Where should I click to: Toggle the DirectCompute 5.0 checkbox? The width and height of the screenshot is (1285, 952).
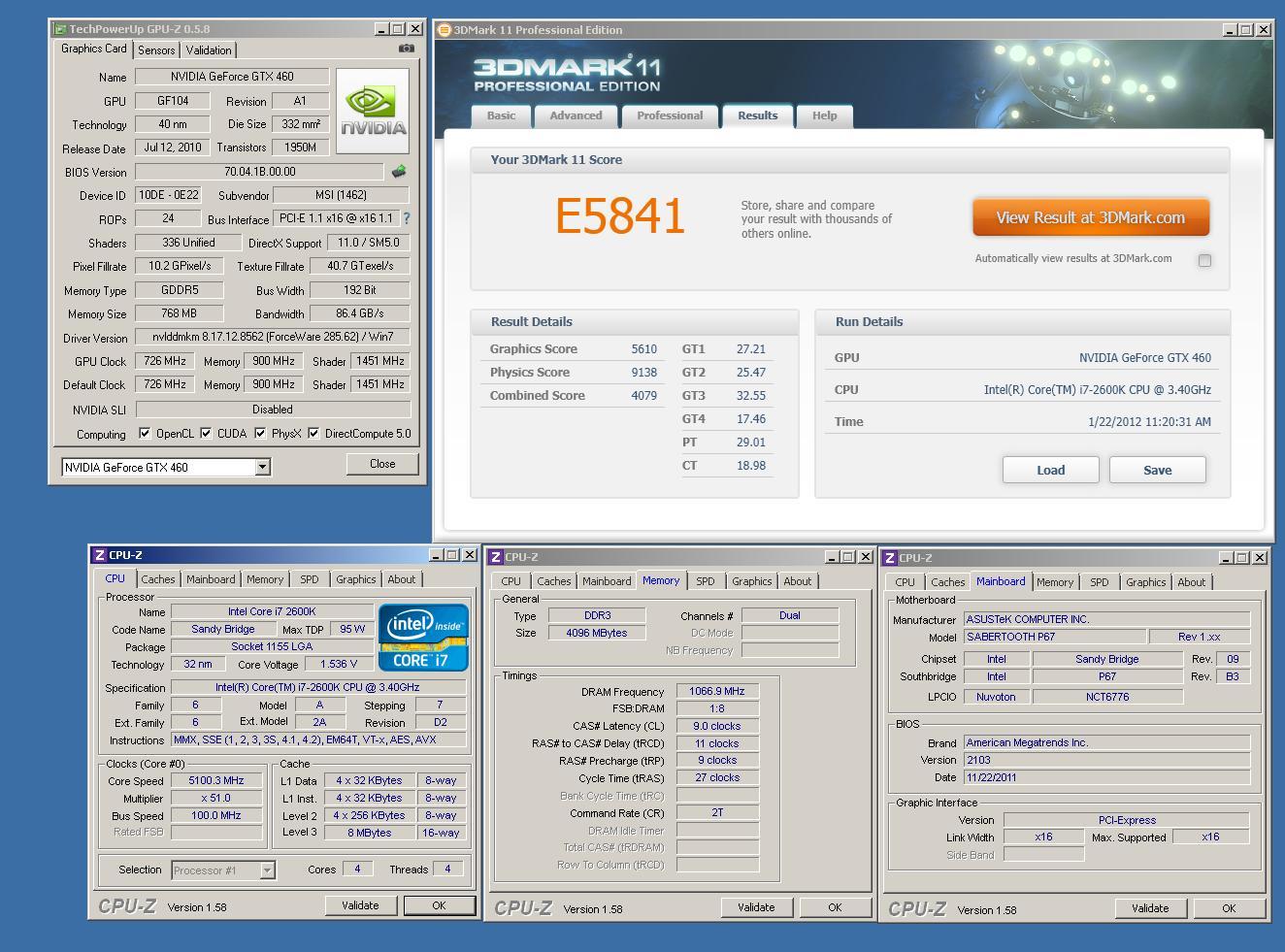(313, 434)
